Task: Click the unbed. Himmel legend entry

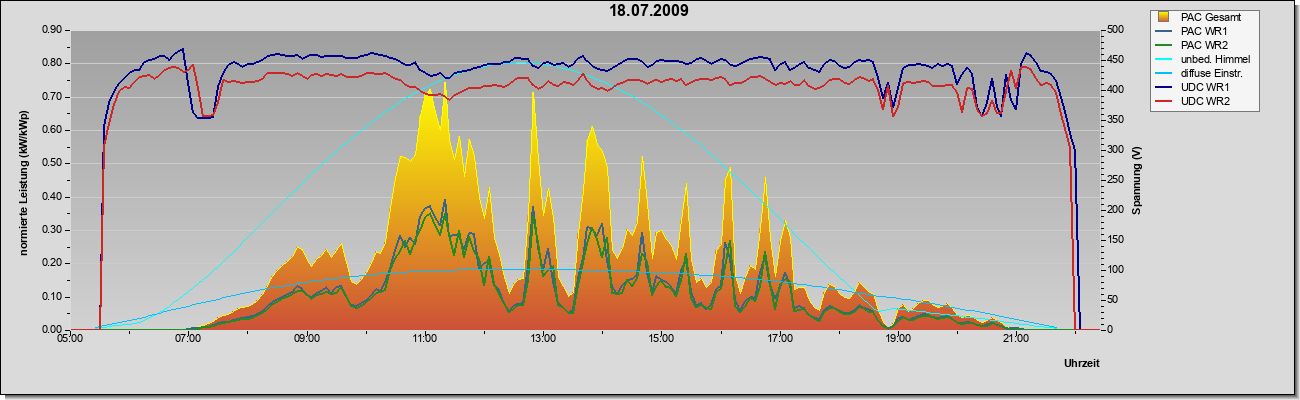Action: tap(1205, 60)
